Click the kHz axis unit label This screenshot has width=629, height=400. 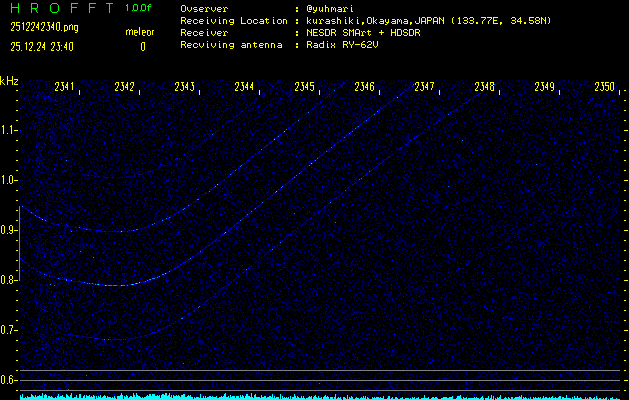click(9, 80)
